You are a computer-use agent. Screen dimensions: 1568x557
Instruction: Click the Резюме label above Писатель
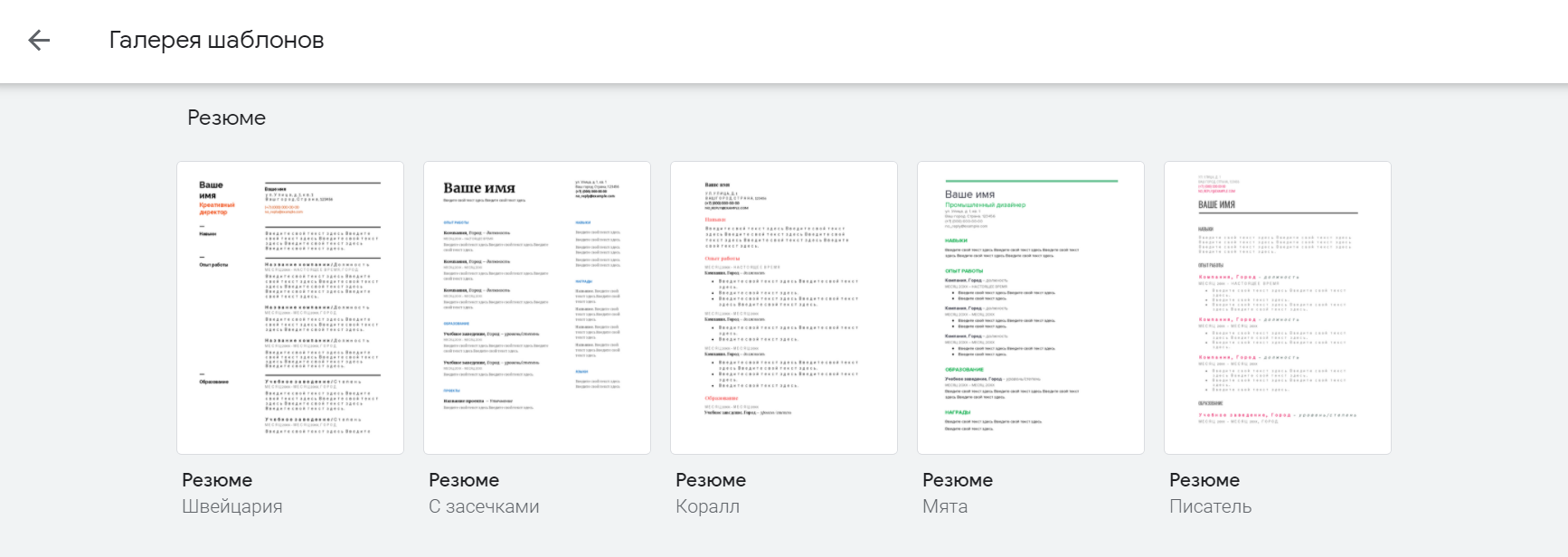click(1204, 480)
